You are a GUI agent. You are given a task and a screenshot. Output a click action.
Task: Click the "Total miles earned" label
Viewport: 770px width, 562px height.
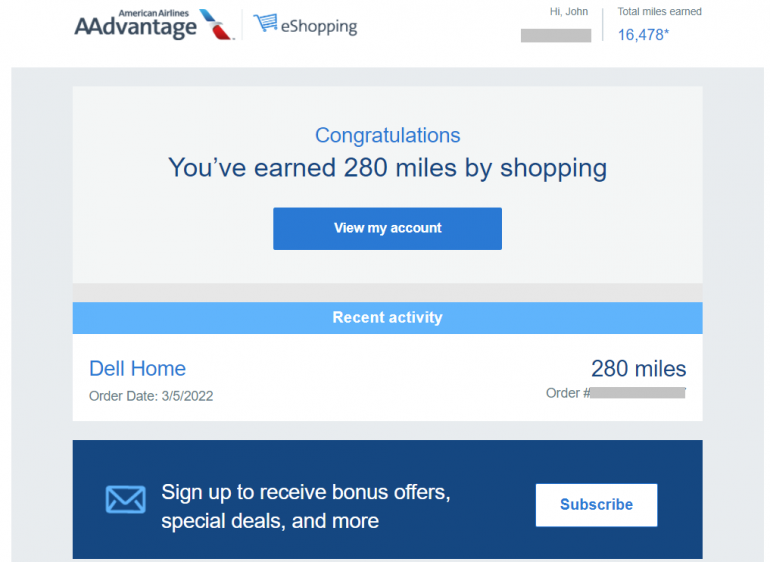pyautogui.click(x=659, y=12)
